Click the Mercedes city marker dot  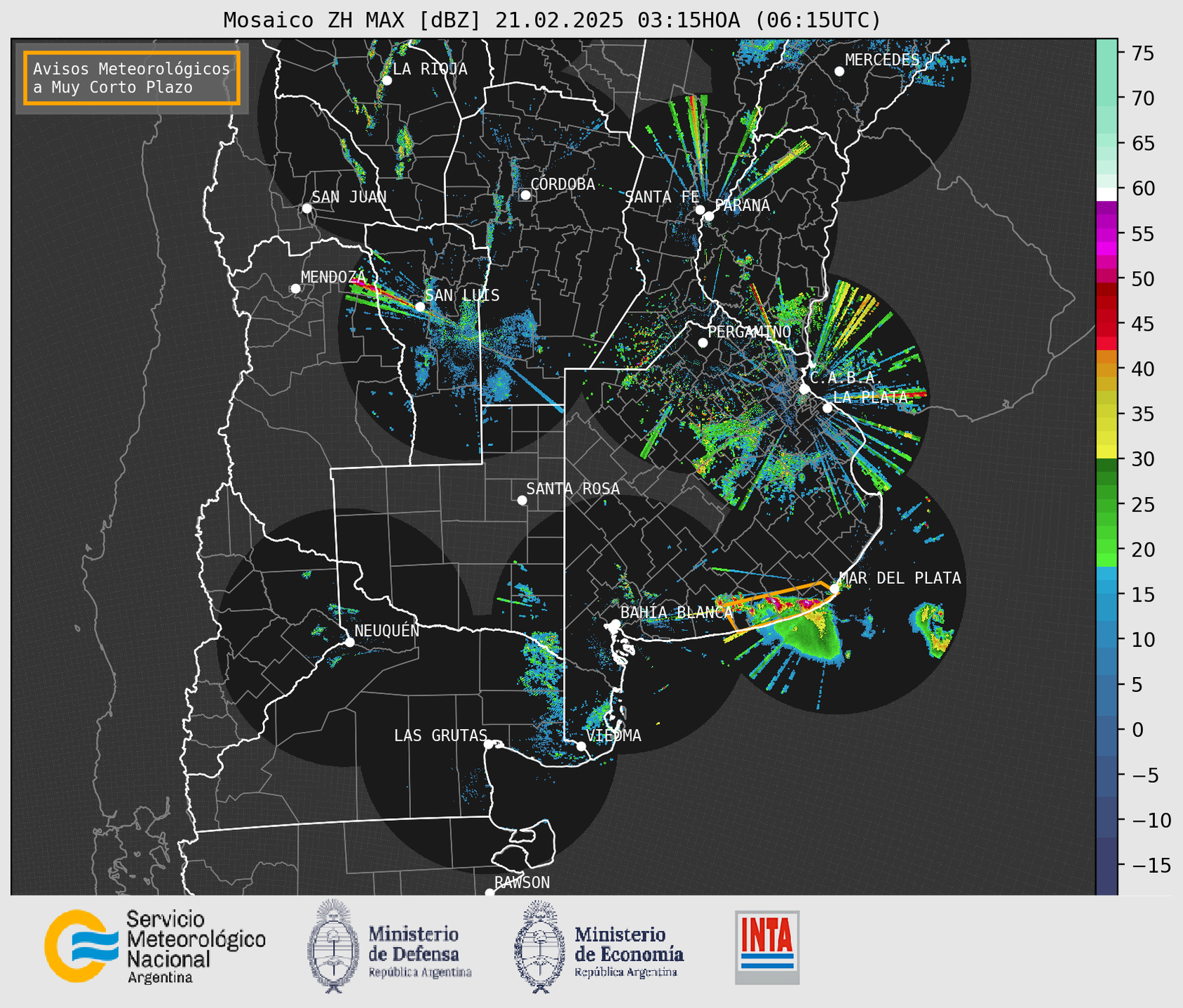coord(839,71)
